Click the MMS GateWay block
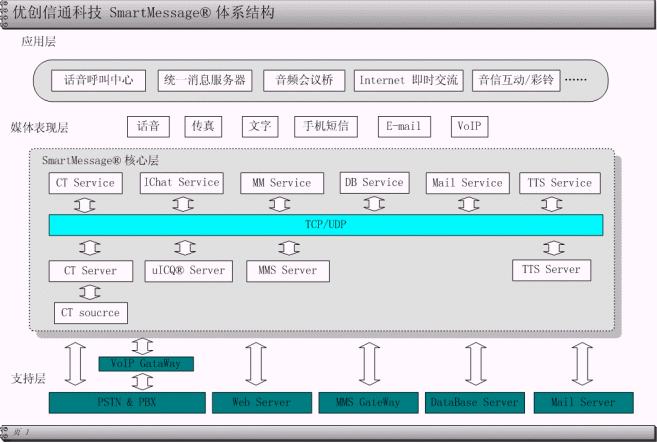This screenshot has height=443, width=657. coord(366,403)
